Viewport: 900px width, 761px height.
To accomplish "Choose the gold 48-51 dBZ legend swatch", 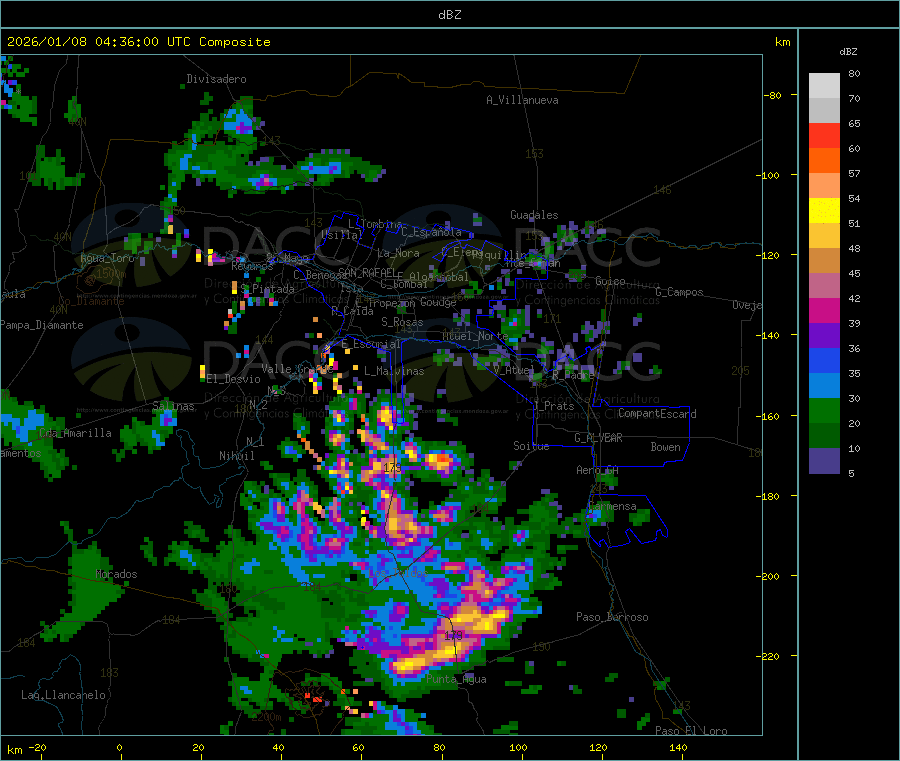I will [824, 236].
